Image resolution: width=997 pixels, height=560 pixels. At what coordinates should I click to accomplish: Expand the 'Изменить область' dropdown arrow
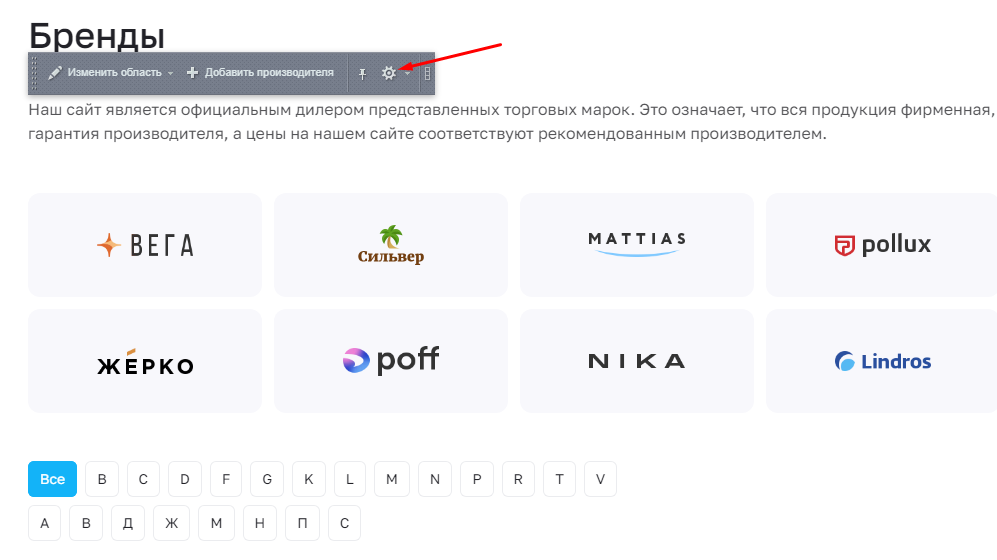click(x=170, y=74)
